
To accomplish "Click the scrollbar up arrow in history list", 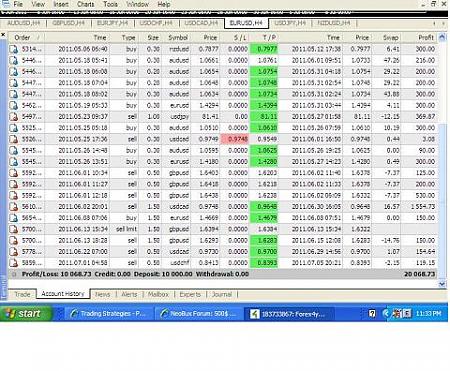I will point(442,37).
